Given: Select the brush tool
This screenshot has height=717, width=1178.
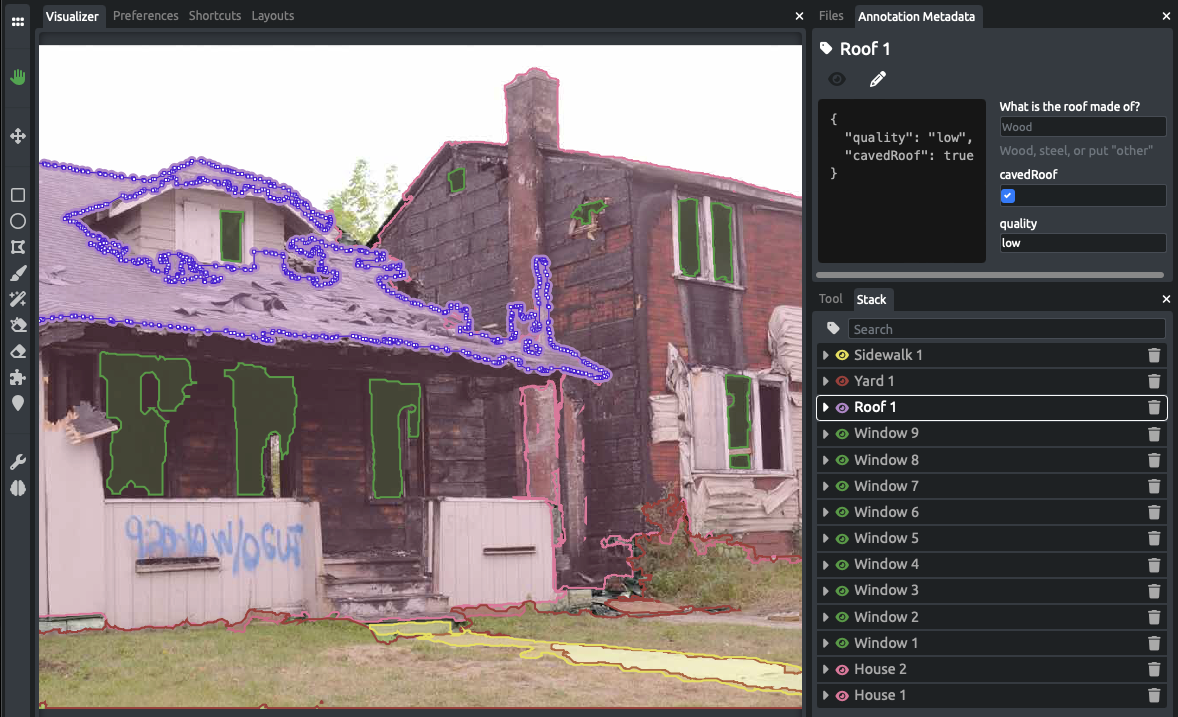Looking at the screenshot, I should tap(16, 273).
